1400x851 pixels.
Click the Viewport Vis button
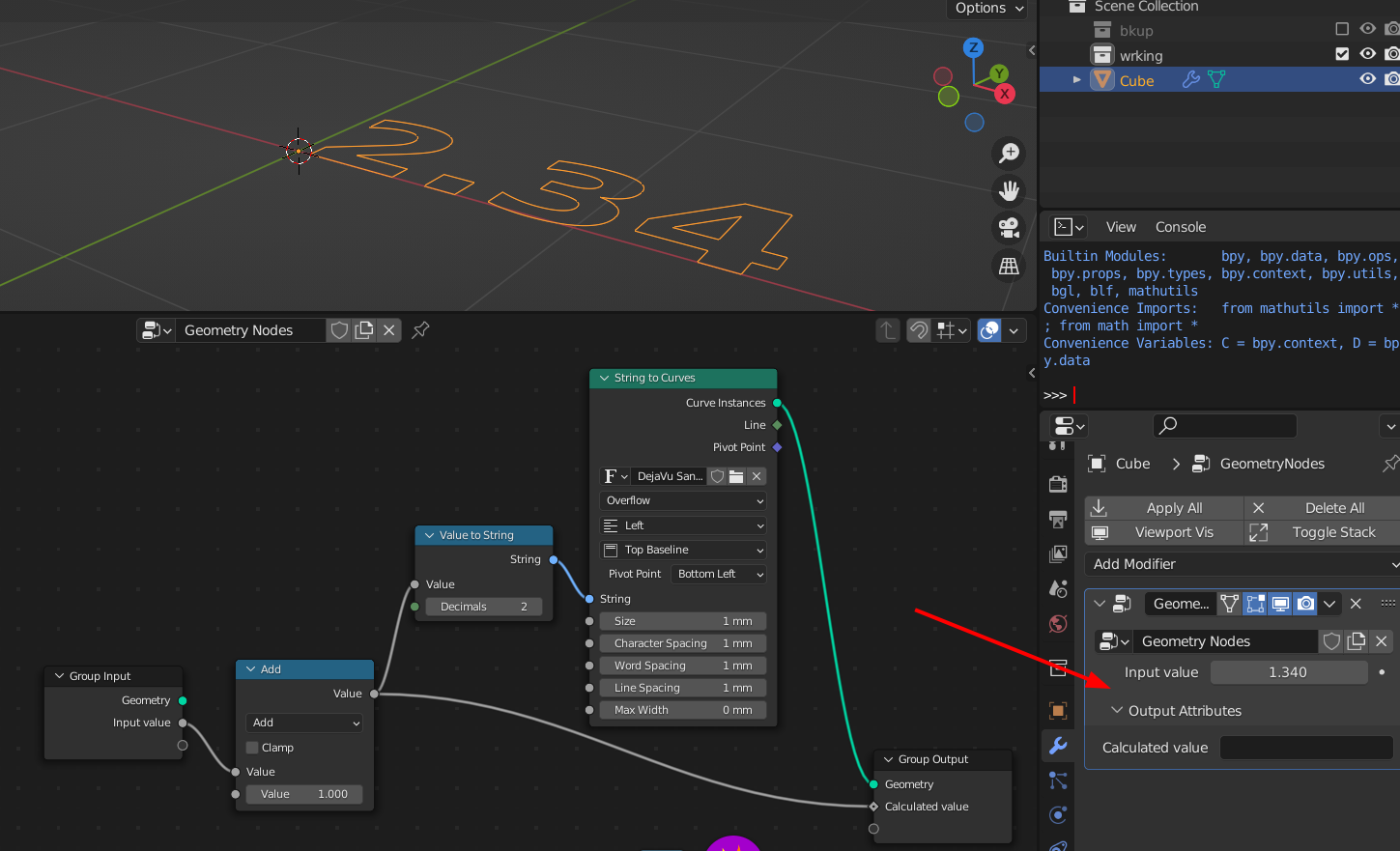point(1164,532)
